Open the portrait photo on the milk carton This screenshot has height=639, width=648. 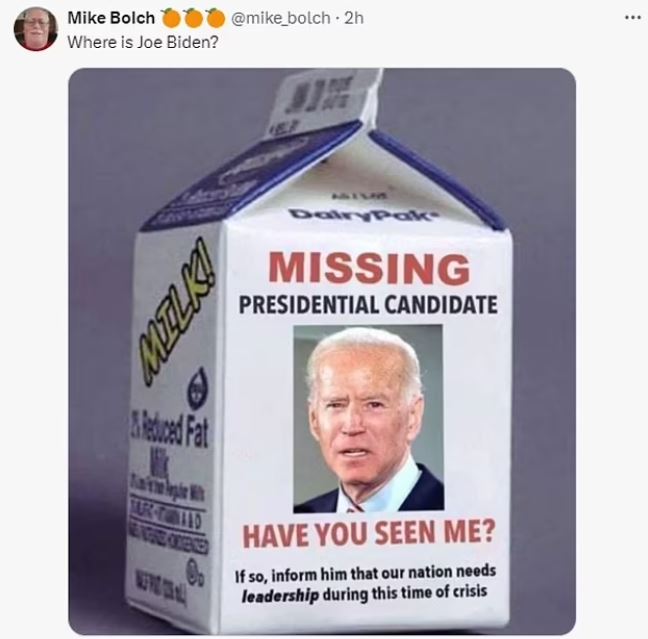coord(368,418)
